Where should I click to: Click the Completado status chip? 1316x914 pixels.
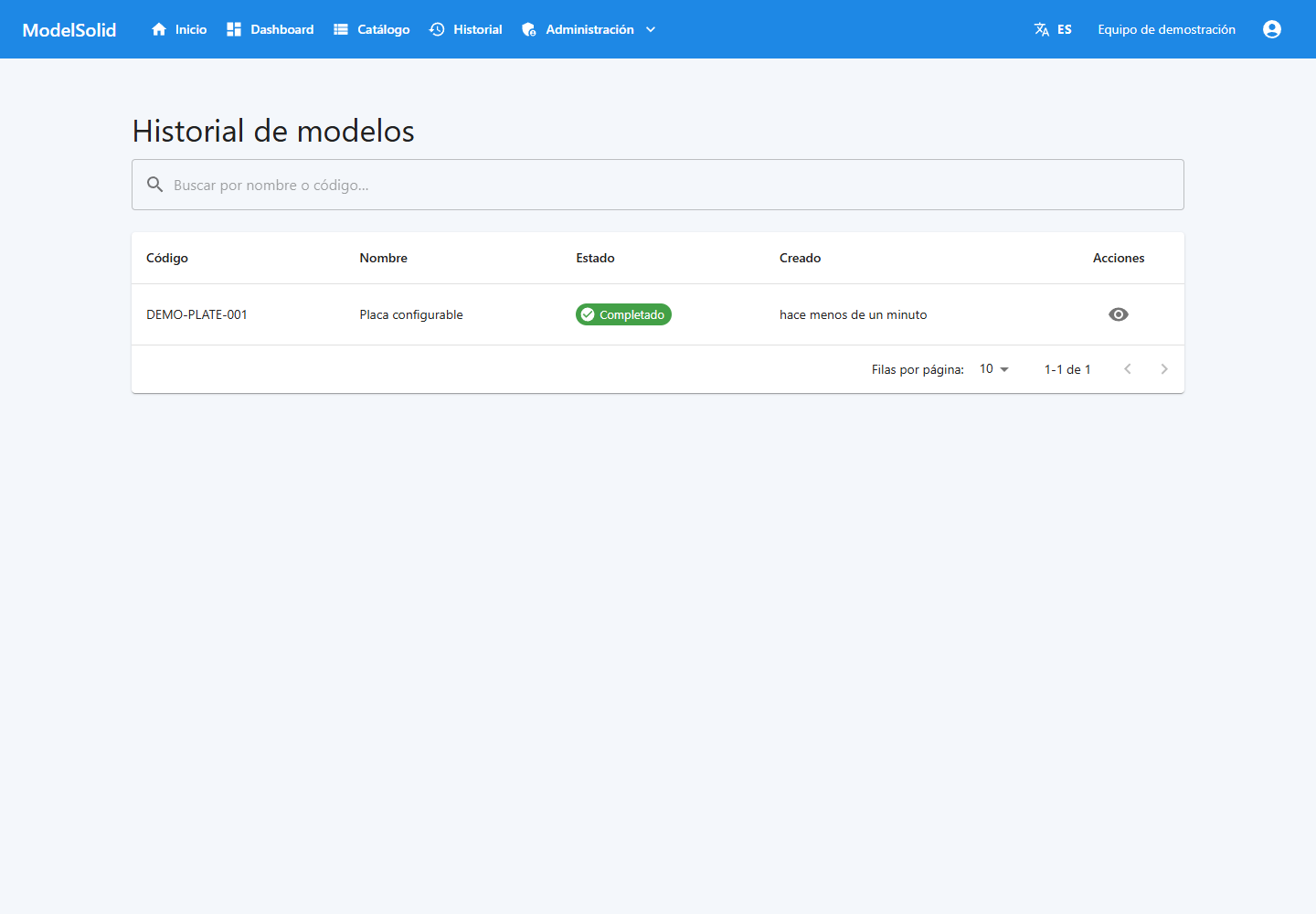pyautogui.click(x=623, y=314)
